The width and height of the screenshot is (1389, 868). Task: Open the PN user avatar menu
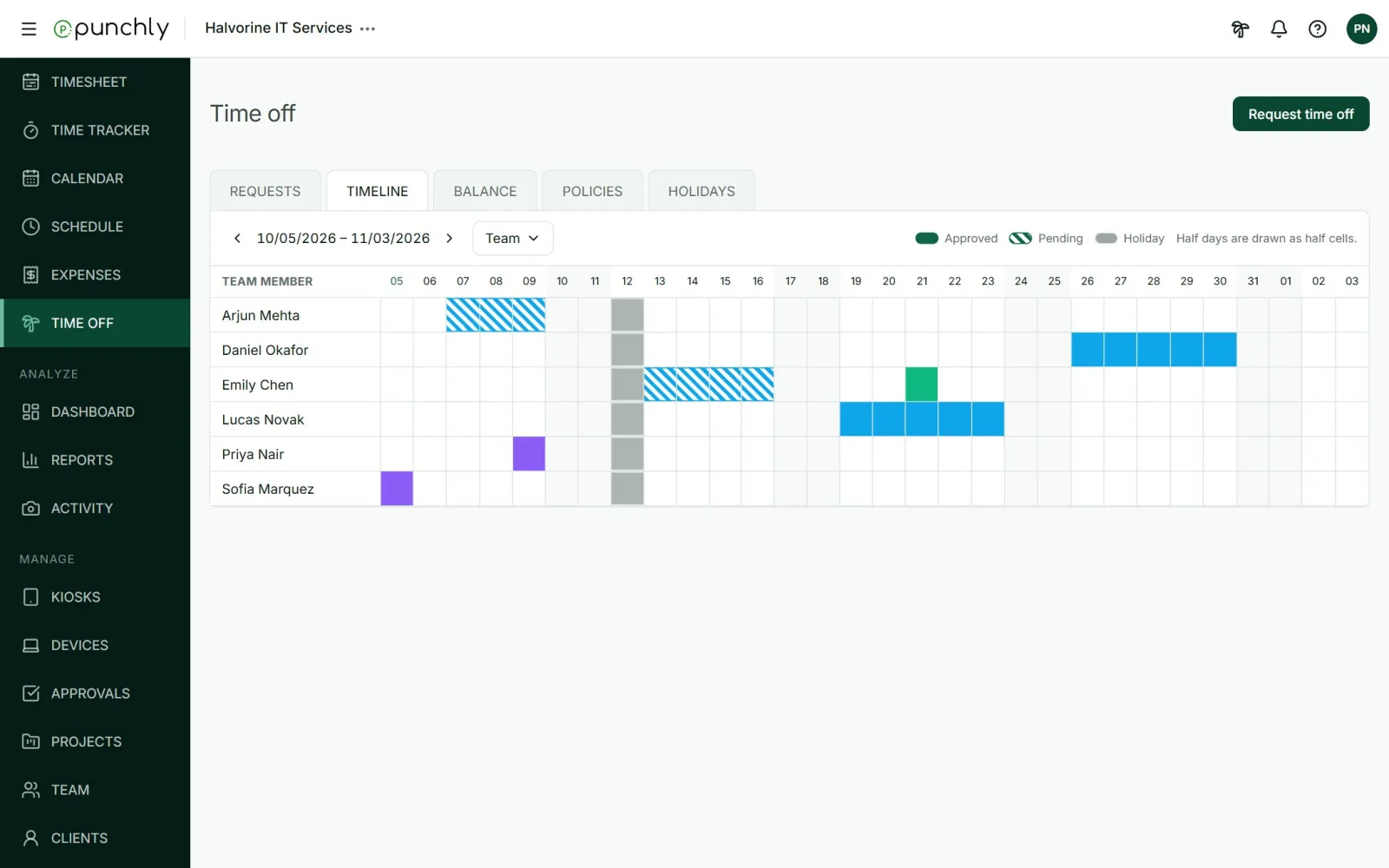(1361, 29)
